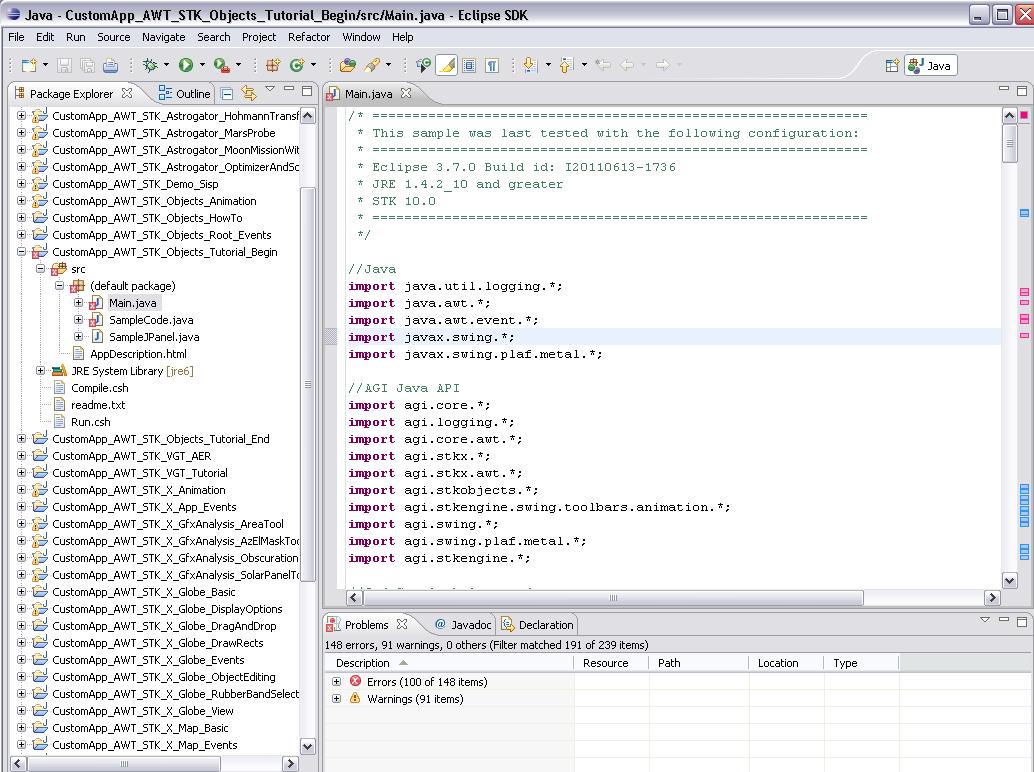Collapse all projects in Package Explorer
The image size is (1034, 772).
[227, 93]
